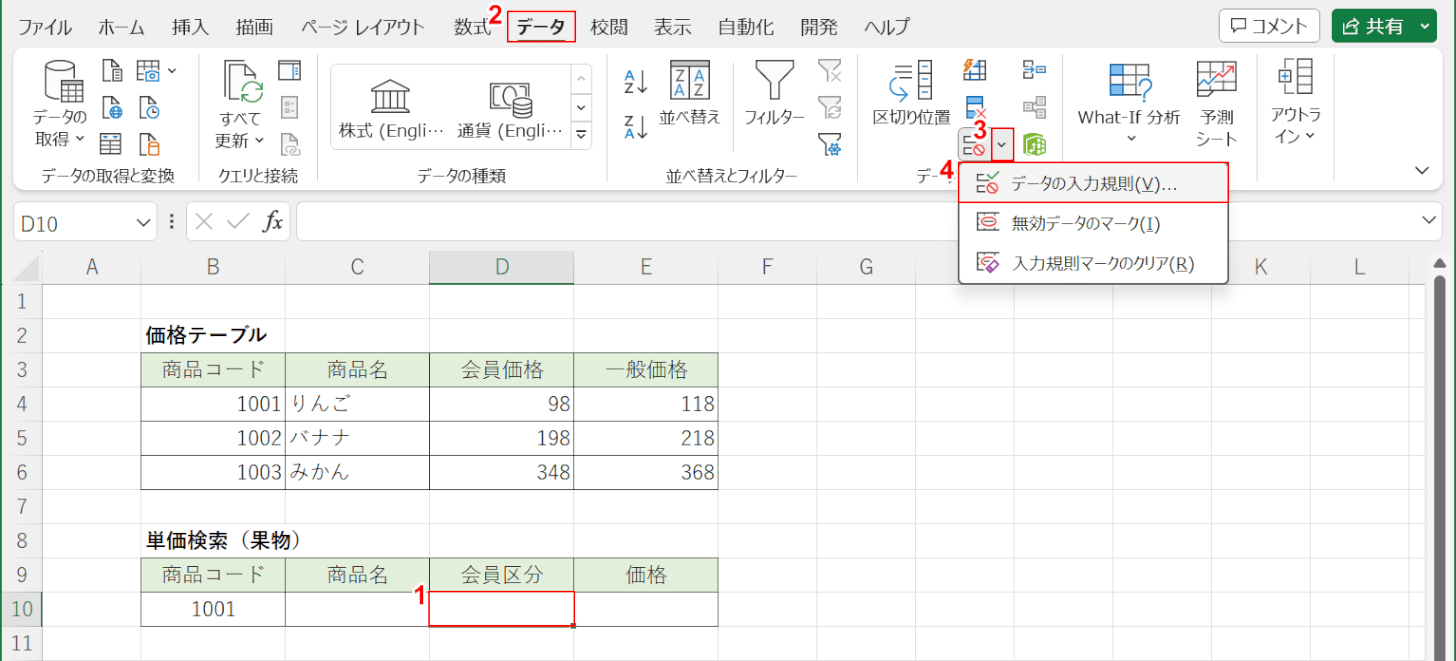
Task: Sort ascending with the A-to-Z icon
Action: pos(636,81)
